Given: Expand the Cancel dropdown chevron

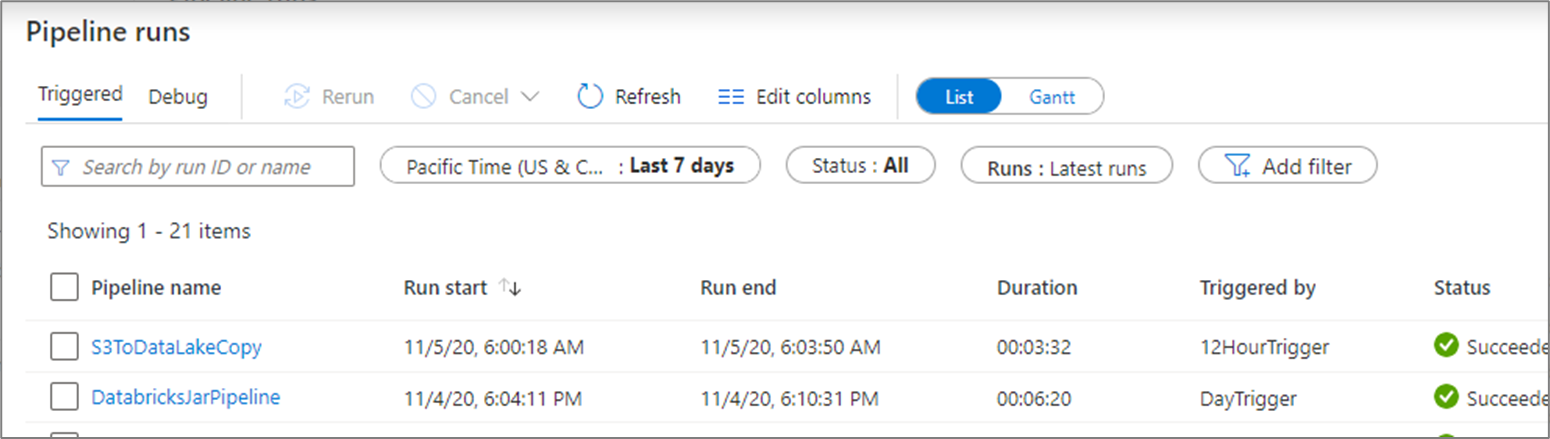Looking at the screenshot, I should click(530, 96).
